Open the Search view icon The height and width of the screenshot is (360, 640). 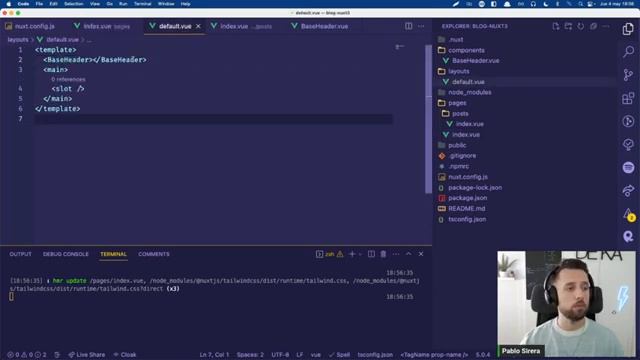628,51
